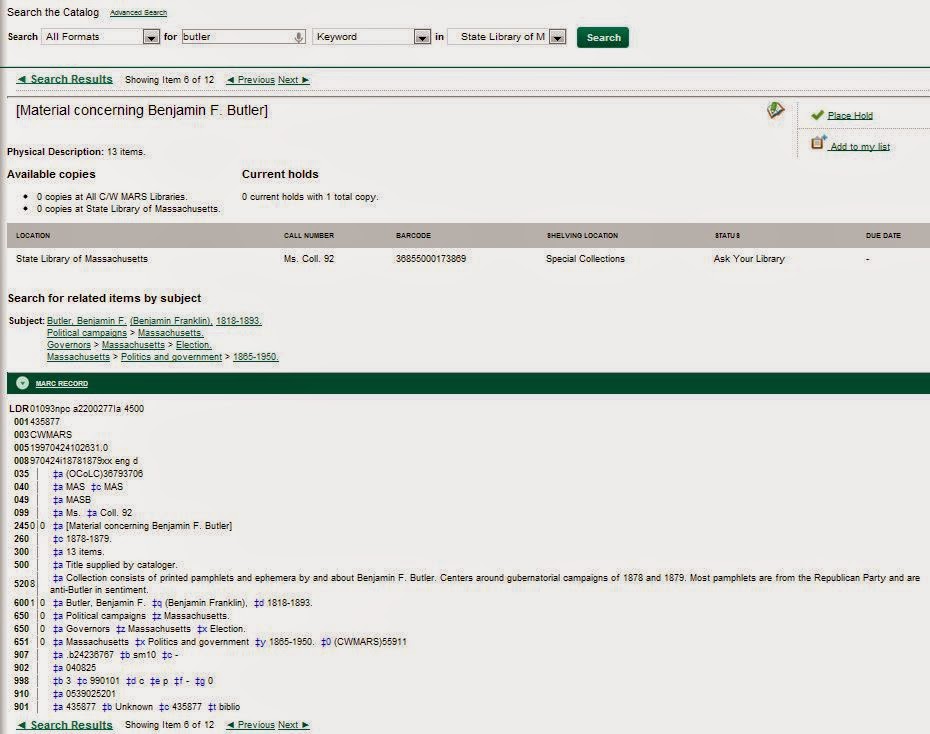Open Massachusetts link before Politics and government
930x734 pixels.
[x=78, y=356]
